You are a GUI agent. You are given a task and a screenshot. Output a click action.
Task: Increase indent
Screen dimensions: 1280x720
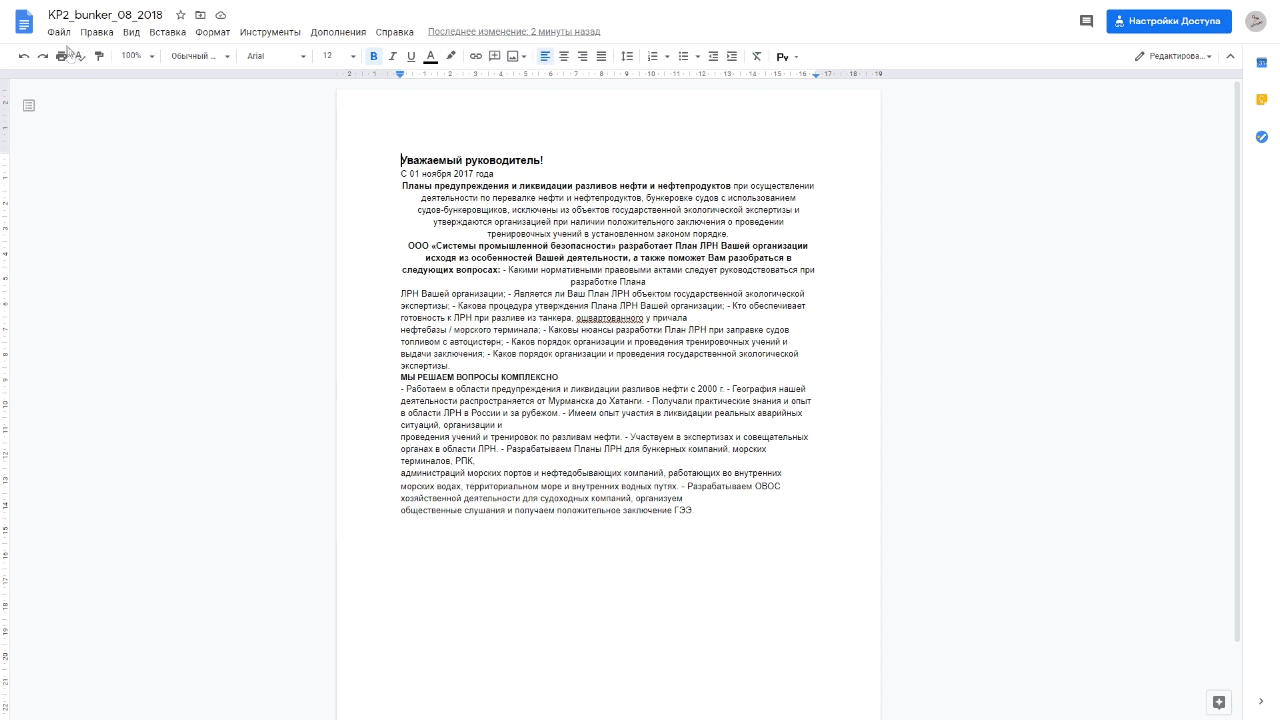pyautogui.click(x=732, y=56)
